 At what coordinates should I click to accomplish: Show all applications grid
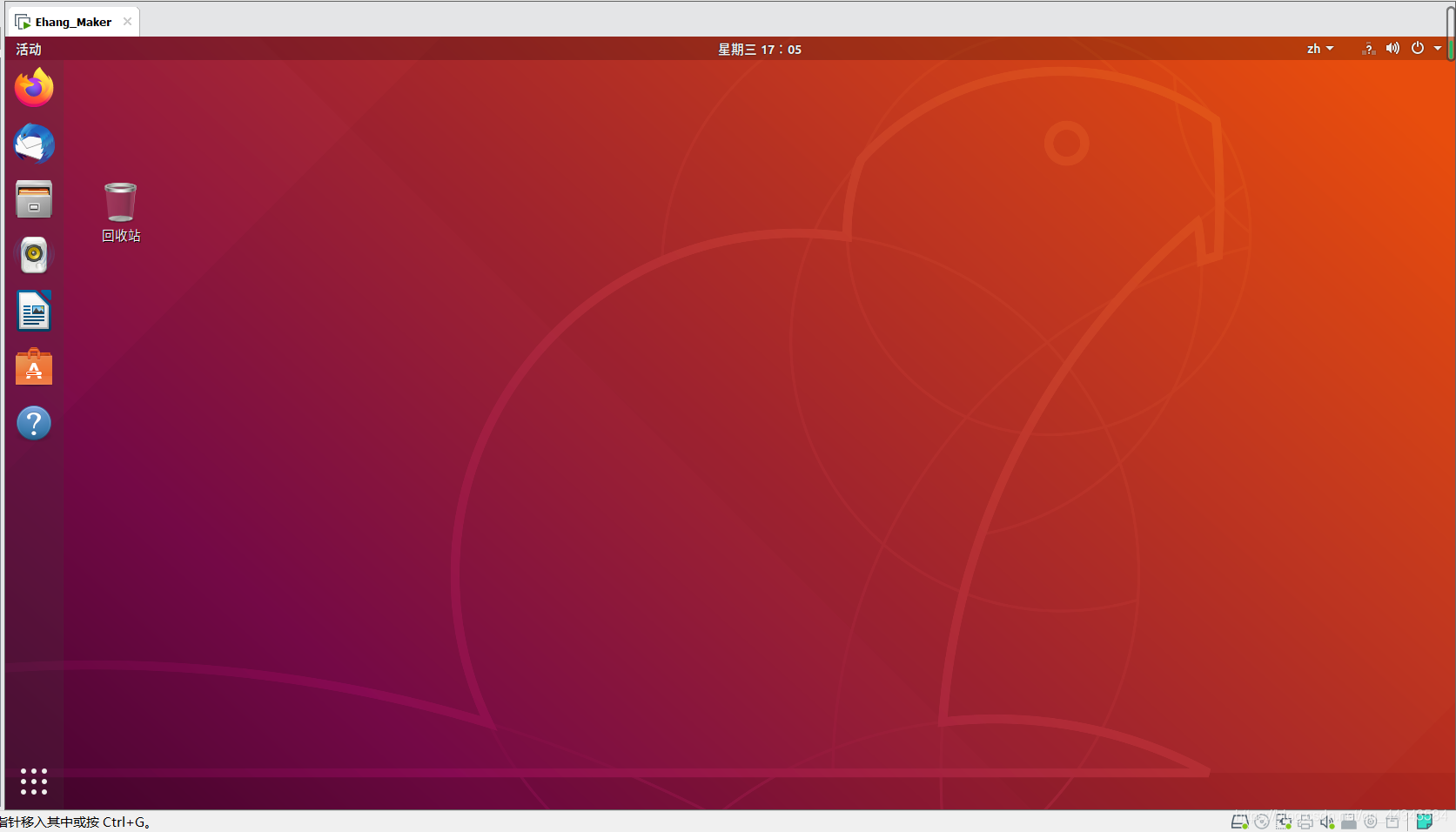click(34, 782)
